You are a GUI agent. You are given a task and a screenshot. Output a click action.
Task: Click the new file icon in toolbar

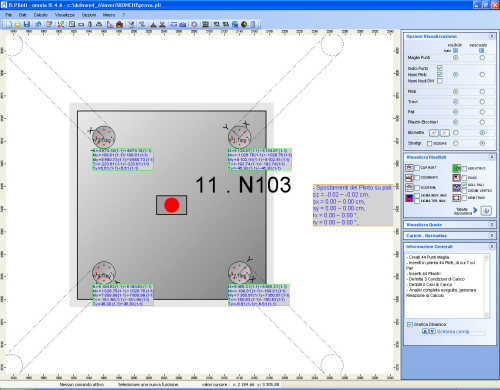[x=9, y=24]
